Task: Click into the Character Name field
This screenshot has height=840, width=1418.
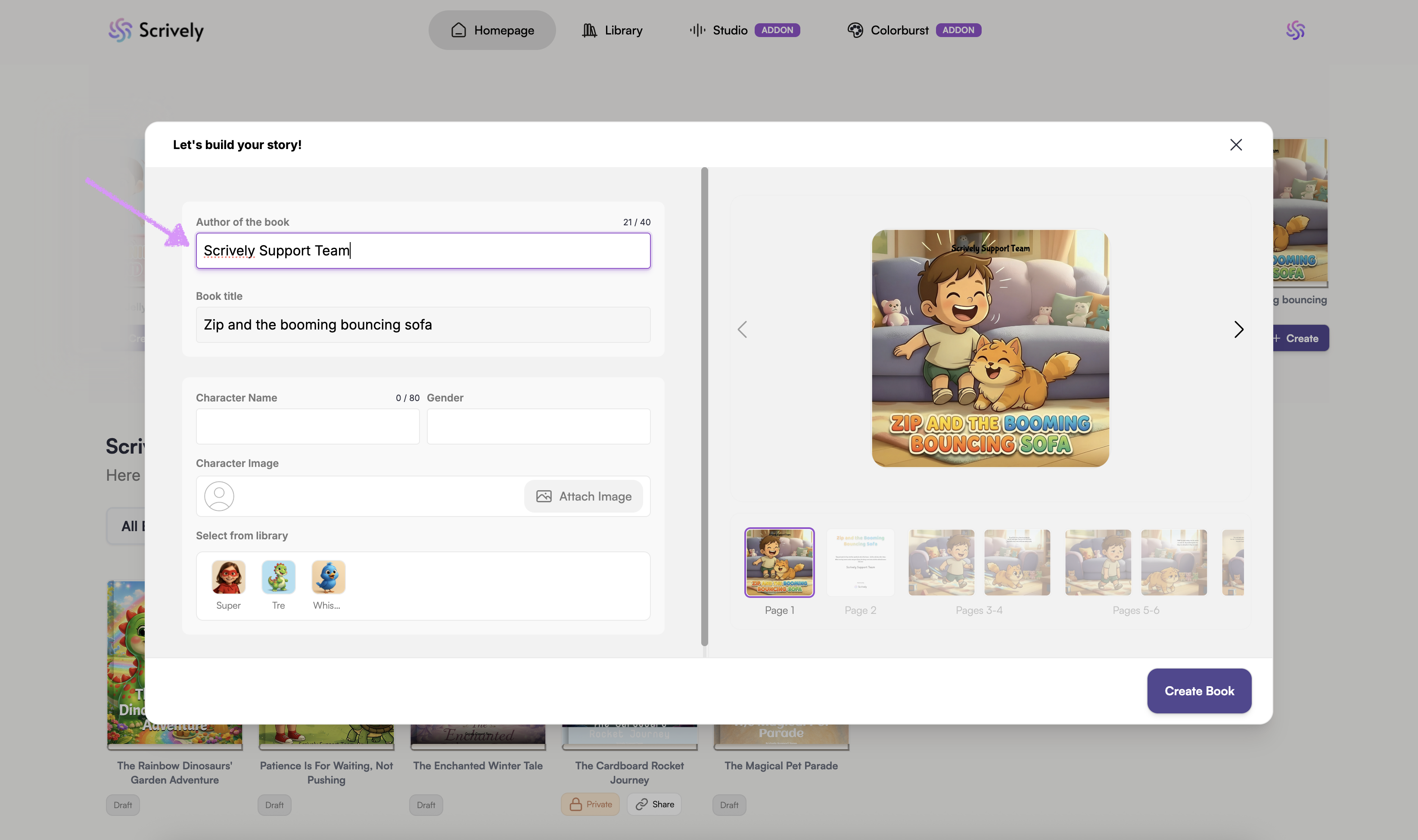Action: 308,426
